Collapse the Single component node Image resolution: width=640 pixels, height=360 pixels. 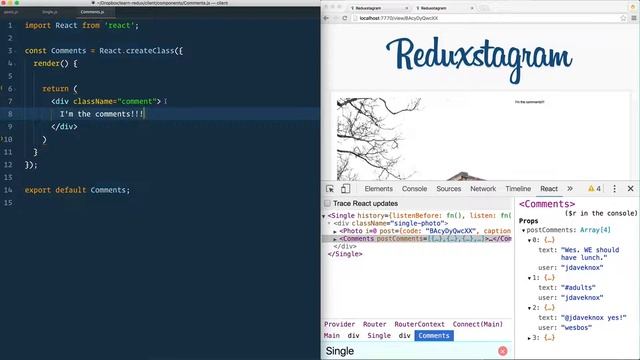[x=324, y=216]
